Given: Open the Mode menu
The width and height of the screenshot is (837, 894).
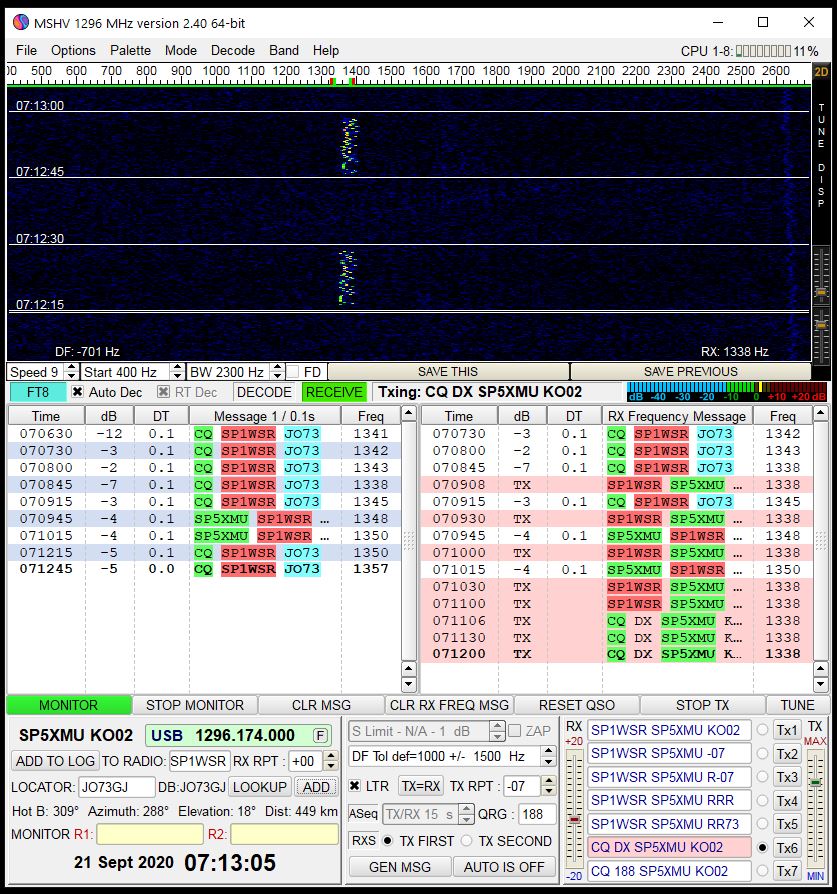Looking at the screenshot, I should [x=181, y=50].
